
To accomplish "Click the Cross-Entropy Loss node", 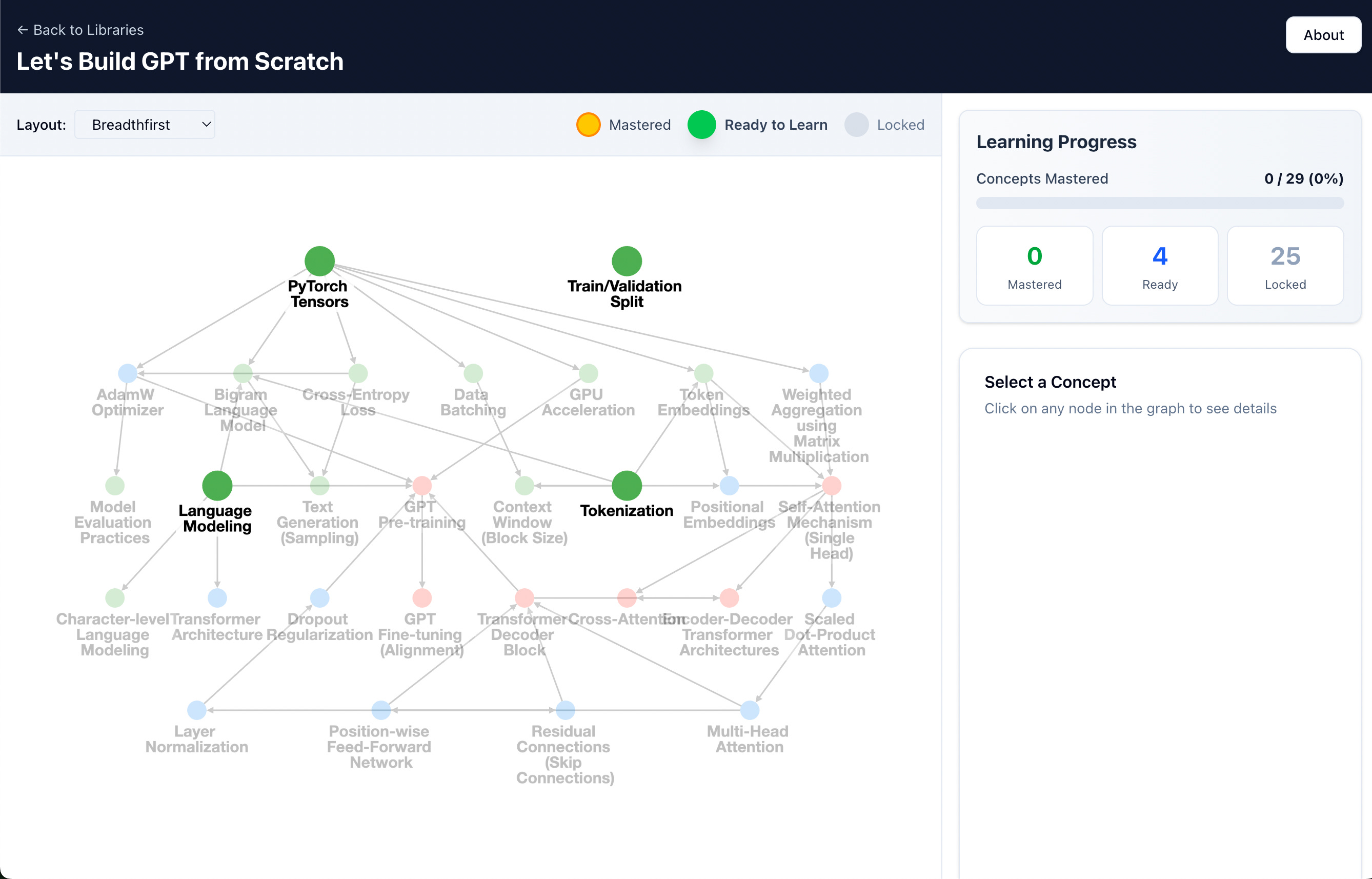I will 358,373.
